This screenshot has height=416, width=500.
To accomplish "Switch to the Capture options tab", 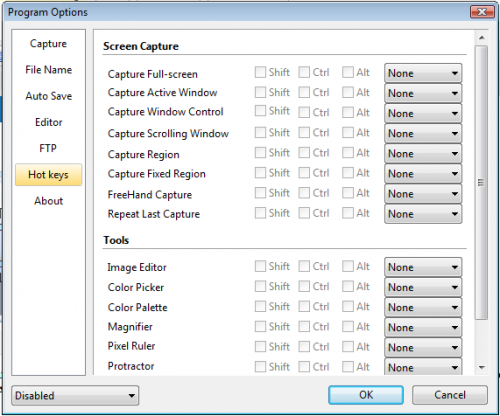I will coord(48,44).
